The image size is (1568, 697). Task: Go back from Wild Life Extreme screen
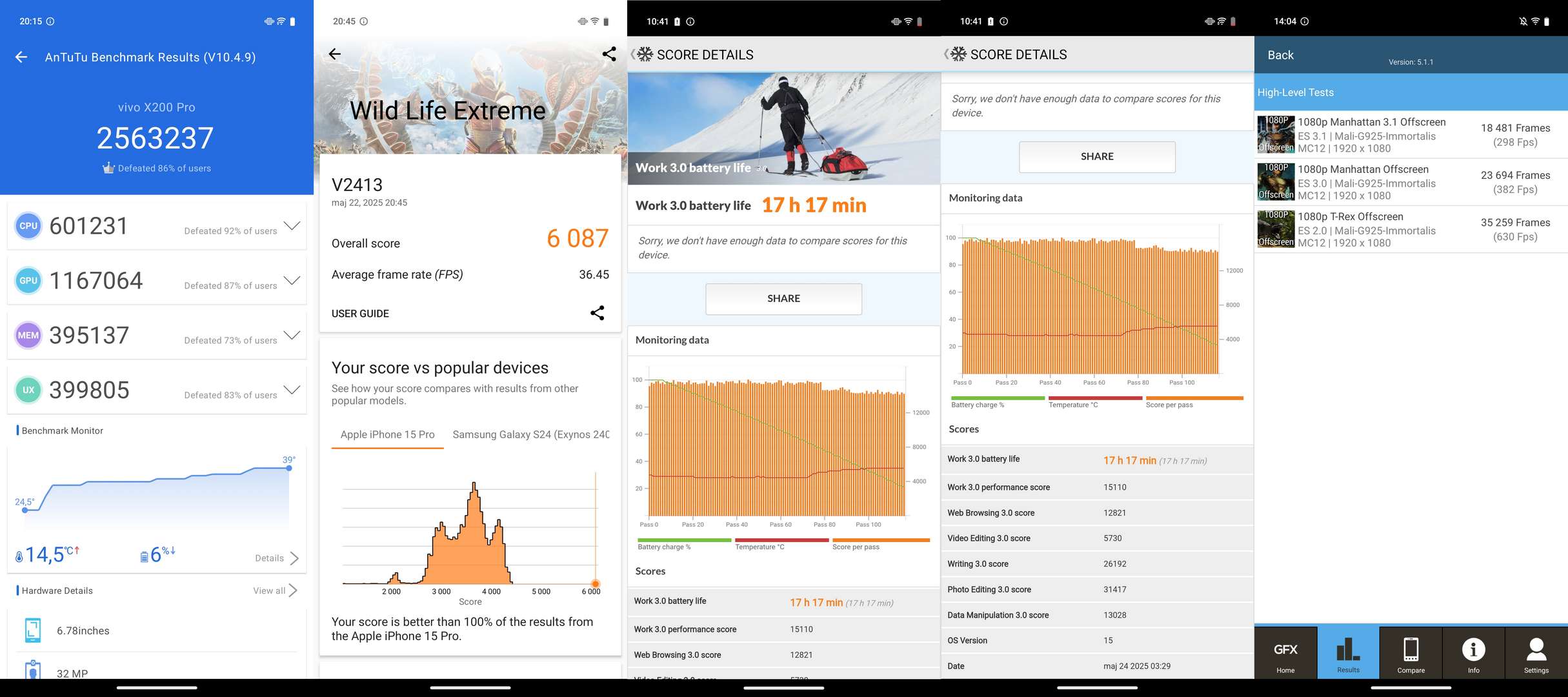[x=334, y=54]
